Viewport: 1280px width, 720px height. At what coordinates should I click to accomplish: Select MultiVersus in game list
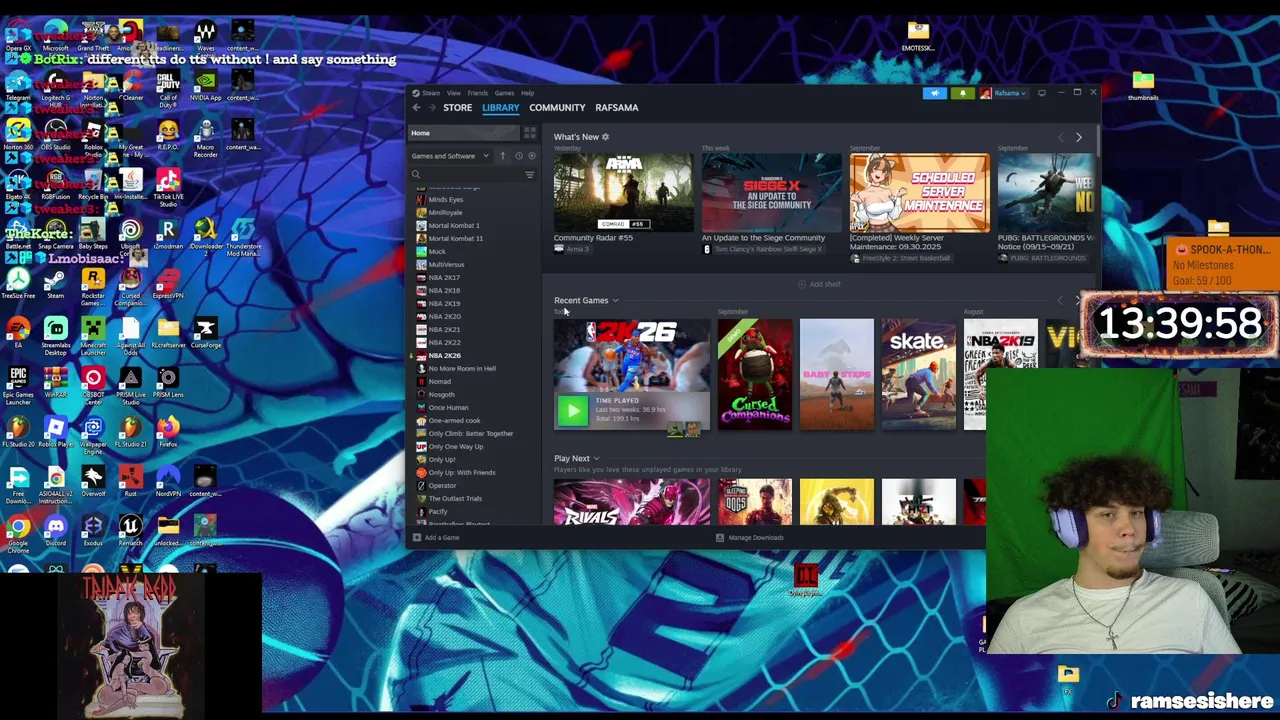(x=446, y=265)
